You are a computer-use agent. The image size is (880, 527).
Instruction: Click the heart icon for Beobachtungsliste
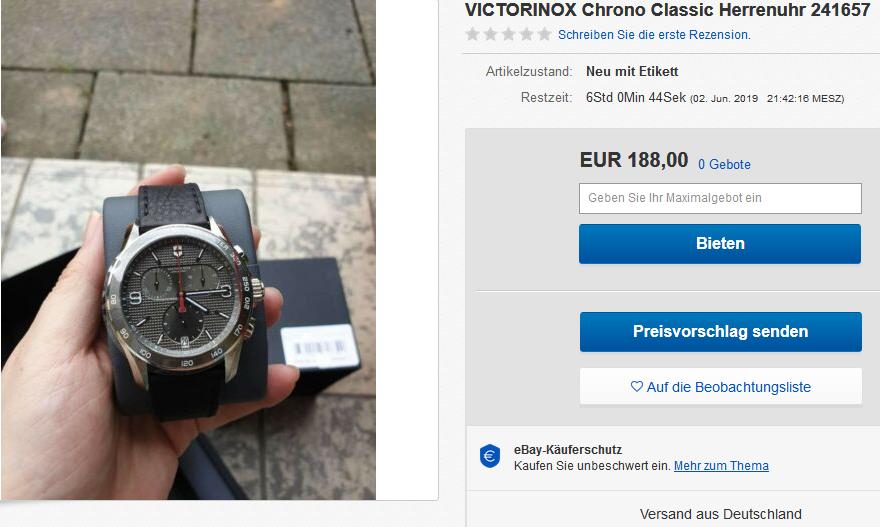click(x=636, y=386)
